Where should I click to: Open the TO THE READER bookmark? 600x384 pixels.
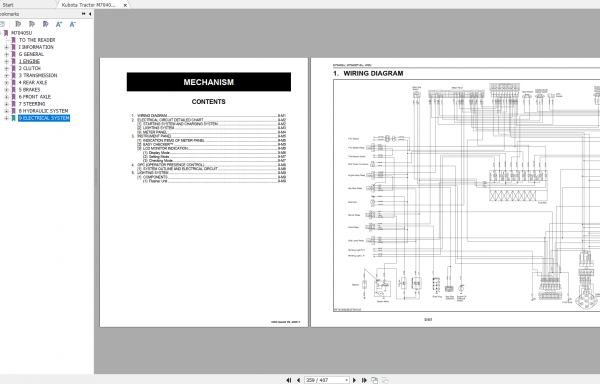click(x=37, y=40)
